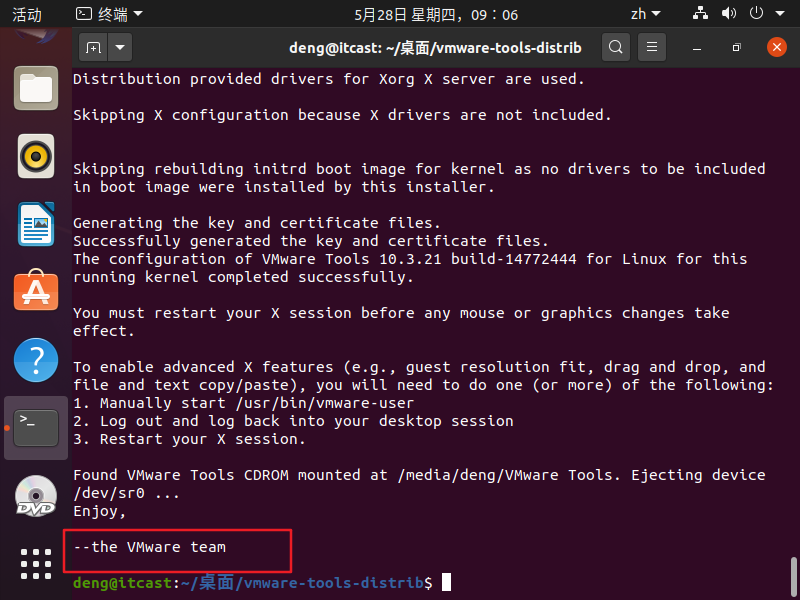Launch Rhythmbox music player from the dock
800x600 pixels.
coord(36,156)
